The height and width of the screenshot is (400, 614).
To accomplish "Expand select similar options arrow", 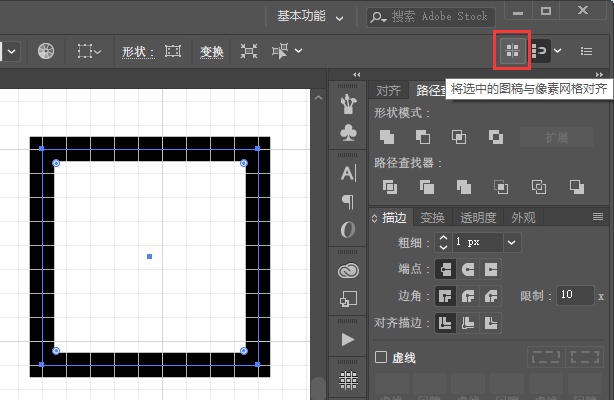I will tap(298, 51).
